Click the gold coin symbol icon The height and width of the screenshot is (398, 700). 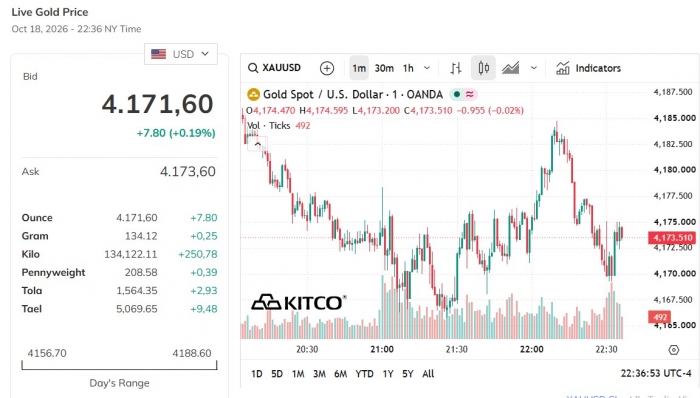click(253, 95)
